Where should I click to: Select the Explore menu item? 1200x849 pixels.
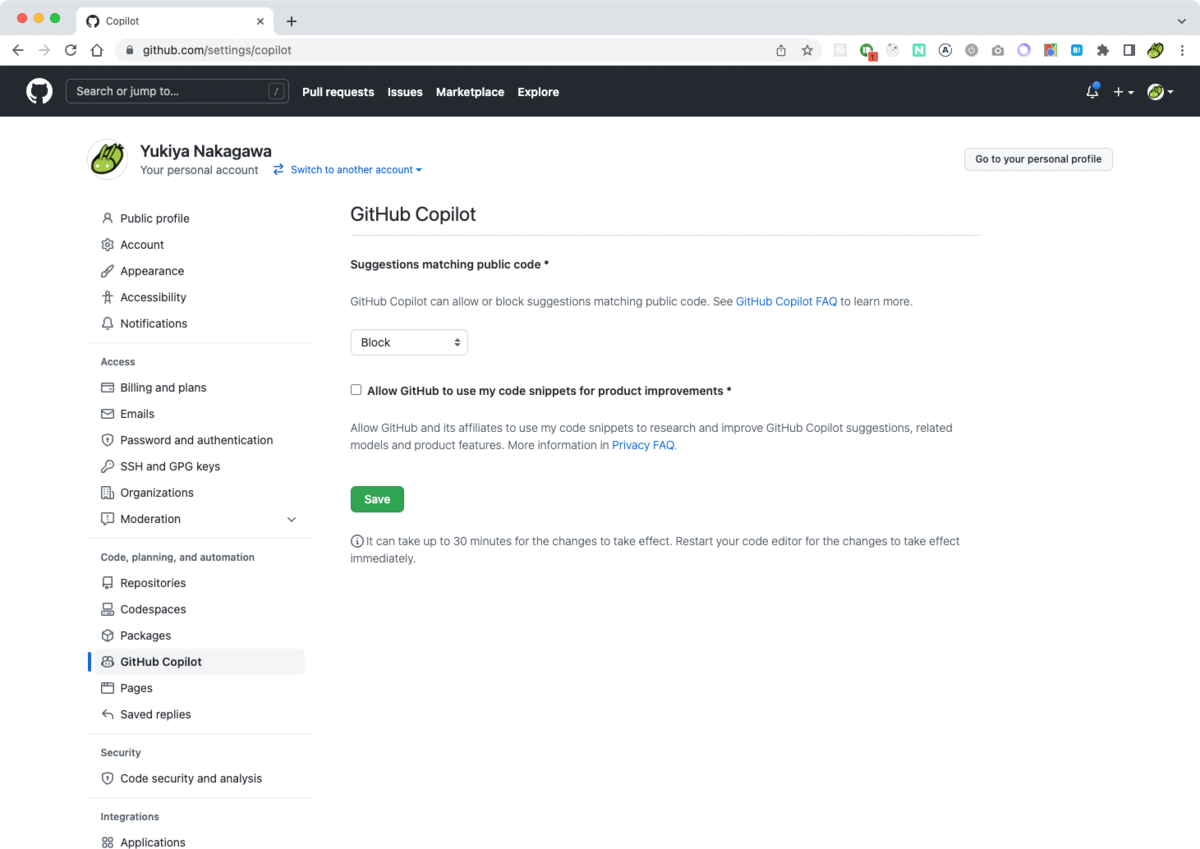tap(538, 91)
